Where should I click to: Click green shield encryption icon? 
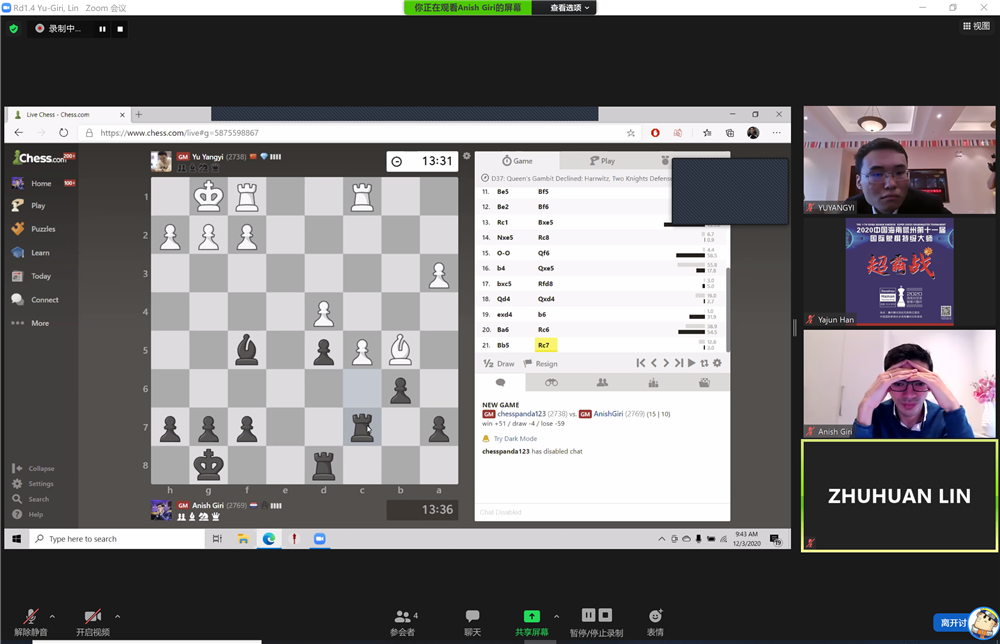[13, 29]
